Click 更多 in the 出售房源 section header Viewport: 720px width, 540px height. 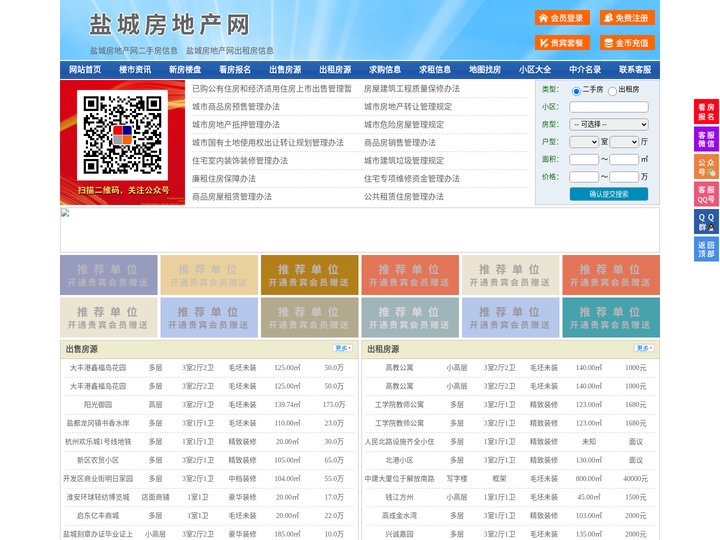[x=343, y=349]
